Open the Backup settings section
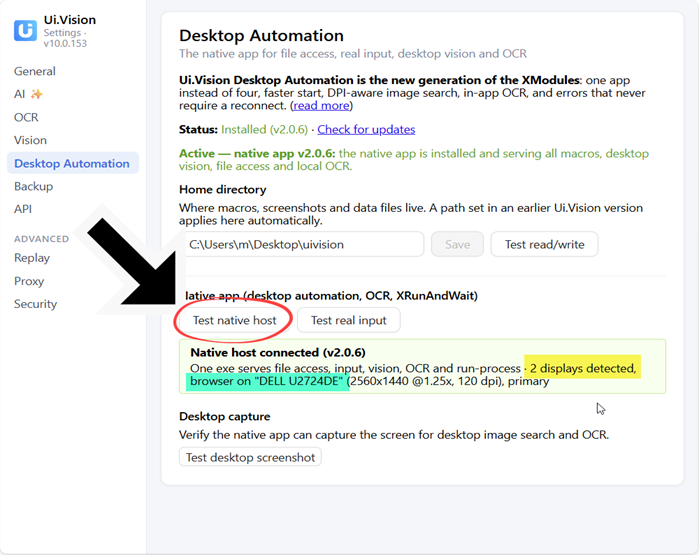The height and width of the screenshot is (555, 699). point(33,186)
